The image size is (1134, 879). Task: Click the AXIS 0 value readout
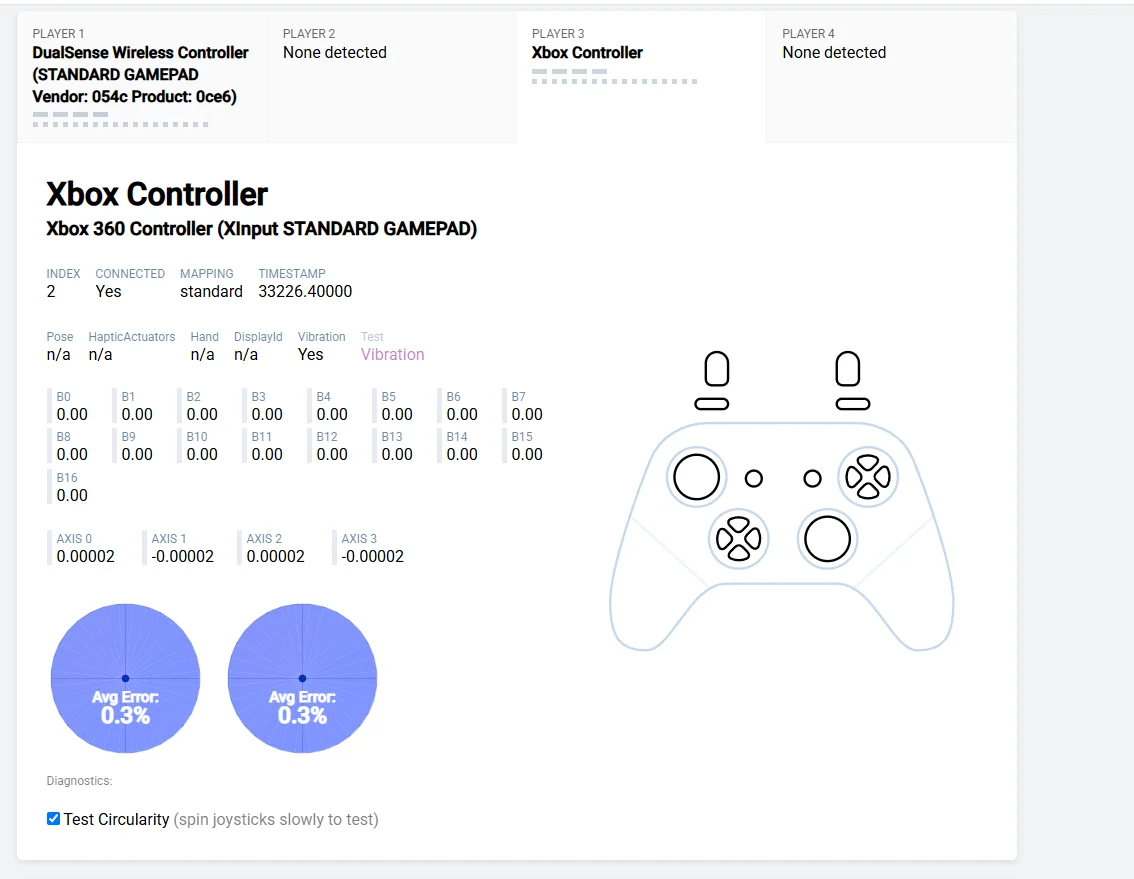[x=85, y=556]
